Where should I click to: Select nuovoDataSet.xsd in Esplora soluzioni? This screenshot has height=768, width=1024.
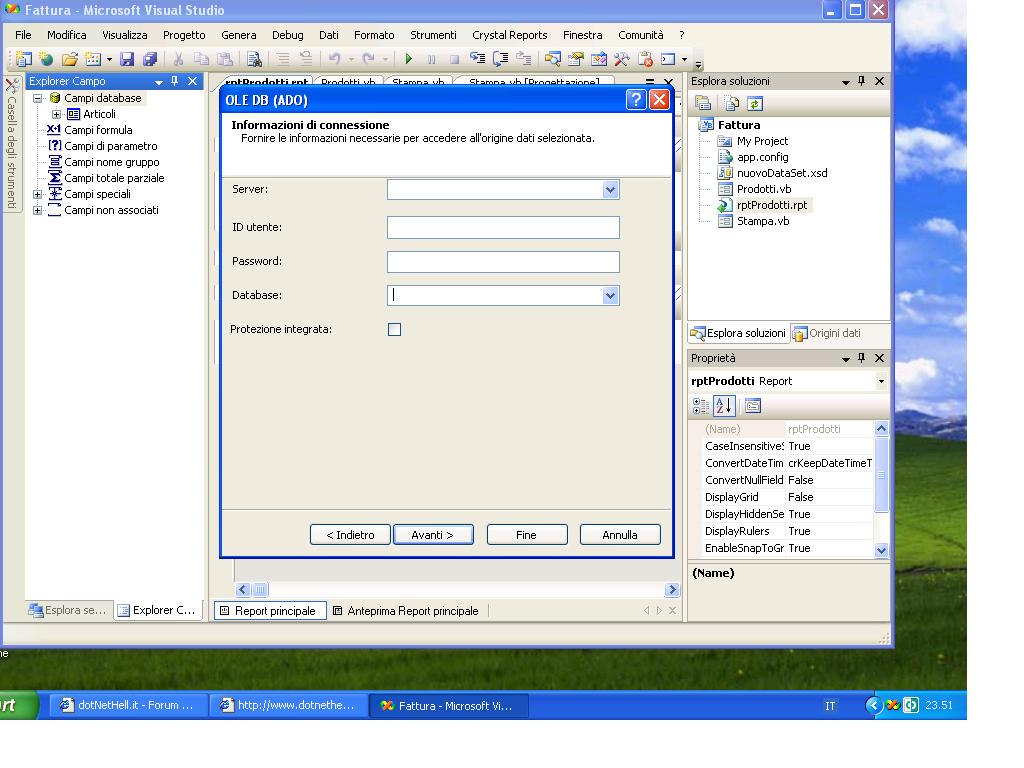[781, 173]
